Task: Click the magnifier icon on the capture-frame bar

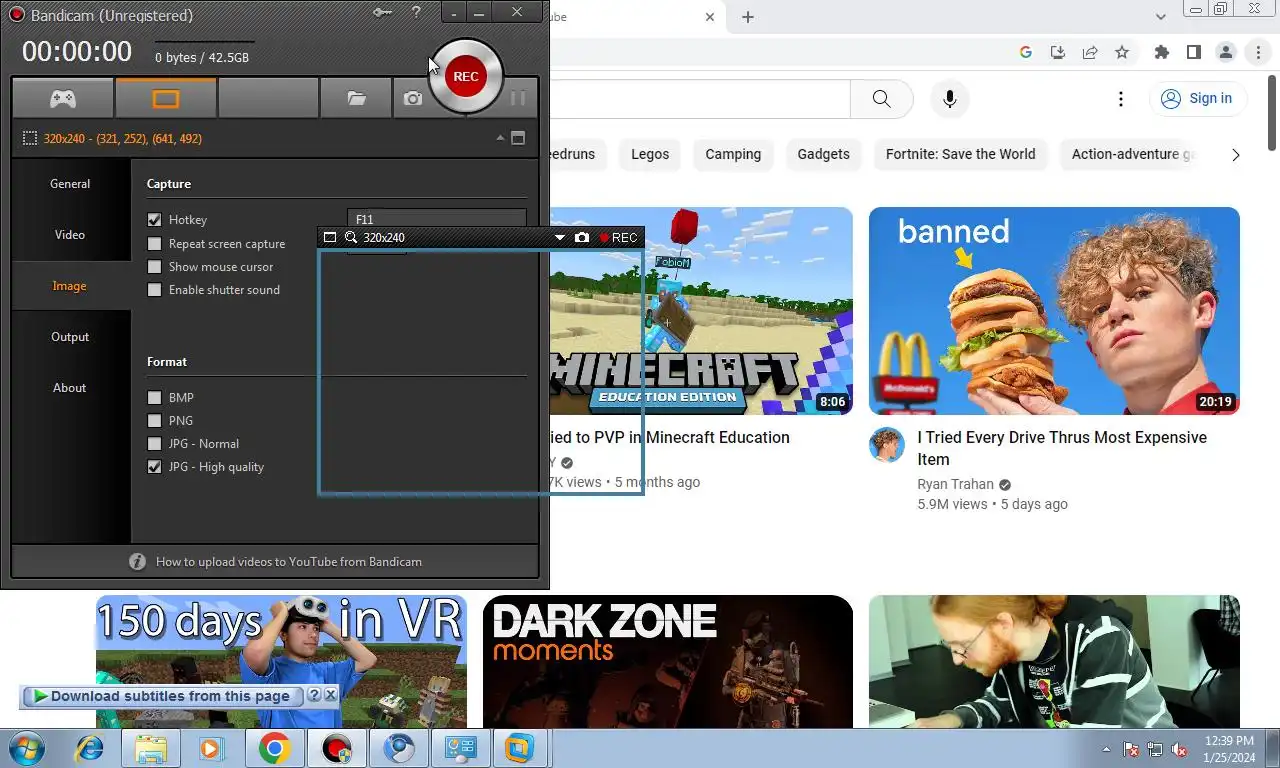Action: click(x=351, y=237)
